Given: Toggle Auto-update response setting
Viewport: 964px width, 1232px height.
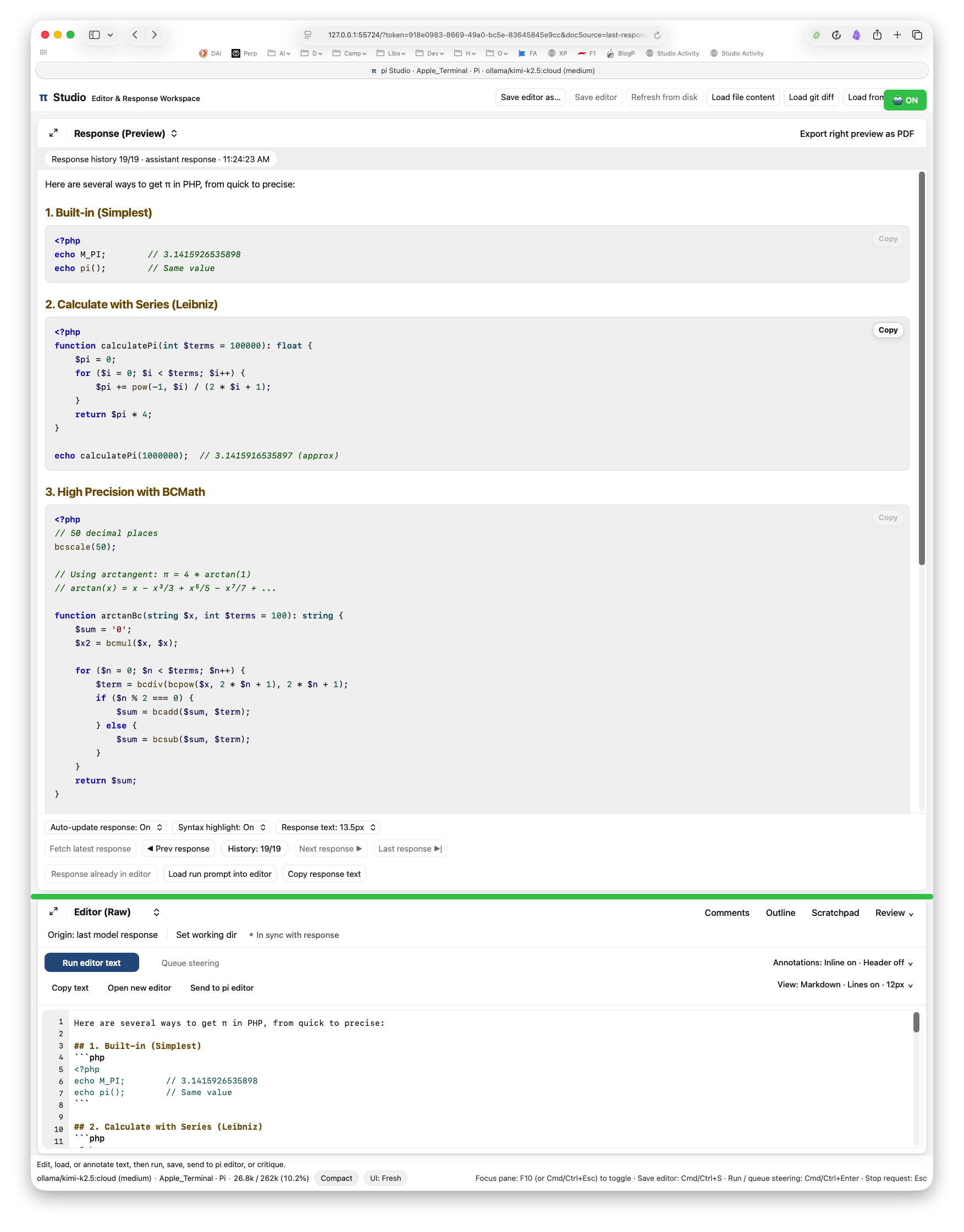Looking at the screenshot, I should coord(106,827).
